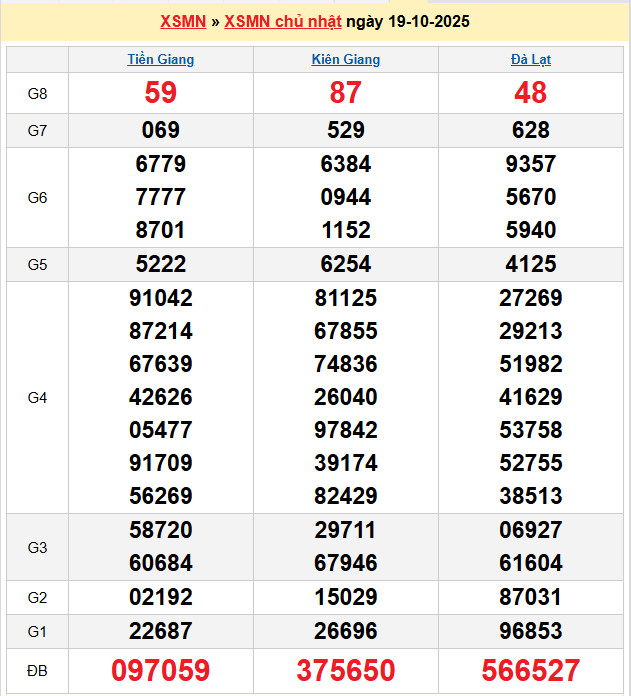Open the Đà Lạt province link

pos(530,59)
